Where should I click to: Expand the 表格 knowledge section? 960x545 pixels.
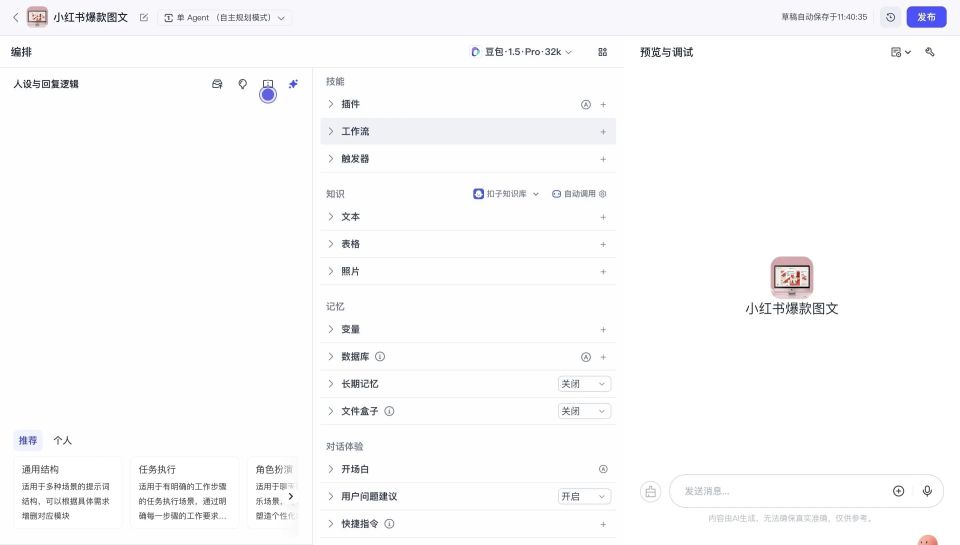[x=331, y=244]
